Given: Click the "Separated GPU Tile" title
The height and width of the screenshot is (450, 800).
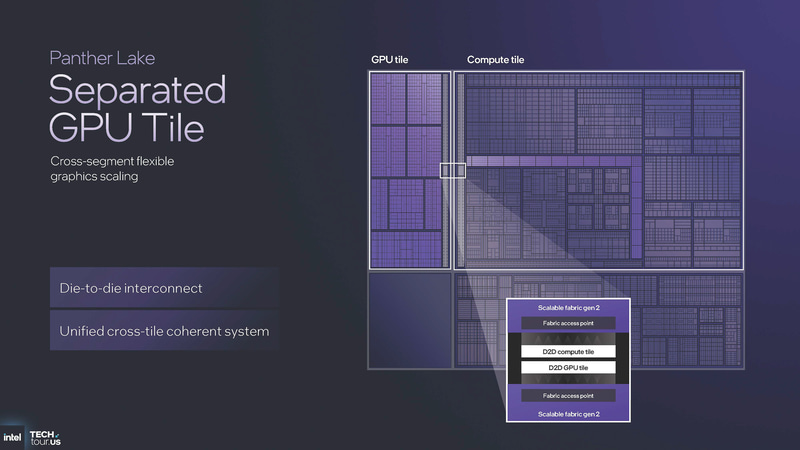Looking at the screenshot, I should click(138, 108).
